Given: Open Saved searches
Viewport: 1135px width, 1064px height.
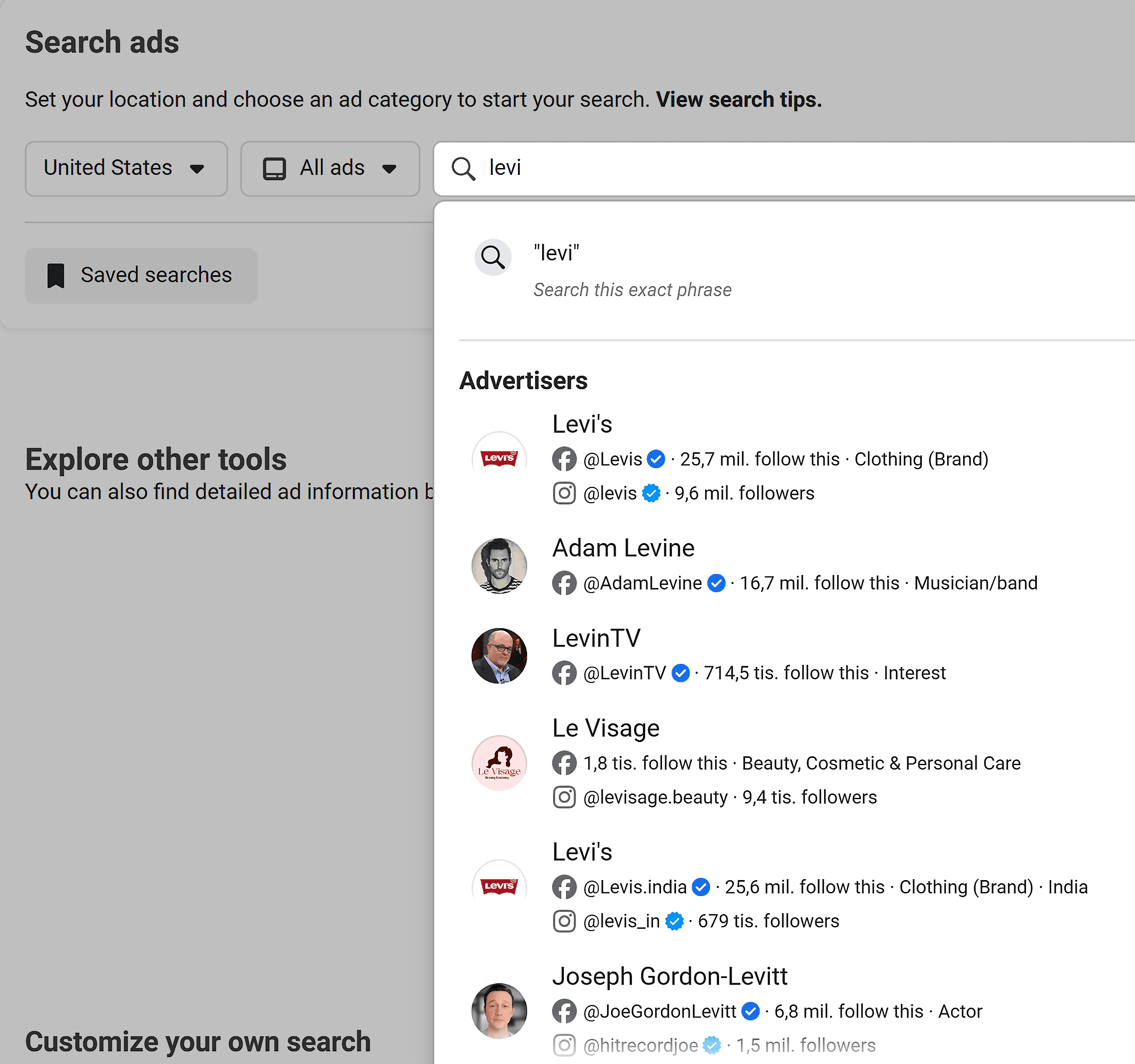Looking at the screenshot, I should tap(141, 276).
